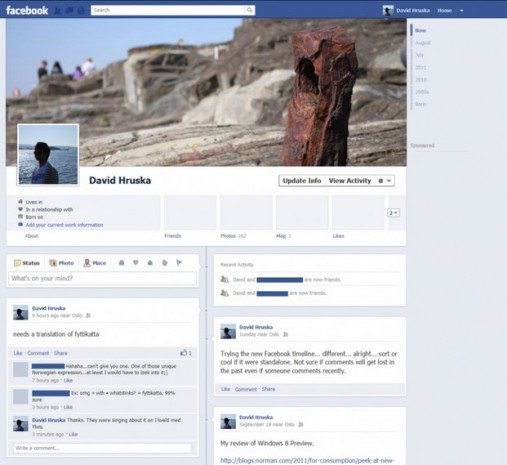The image size is (507, 465).
Task: Open David Hruska name in the comment thread
Action: click(x=49, y=420)
